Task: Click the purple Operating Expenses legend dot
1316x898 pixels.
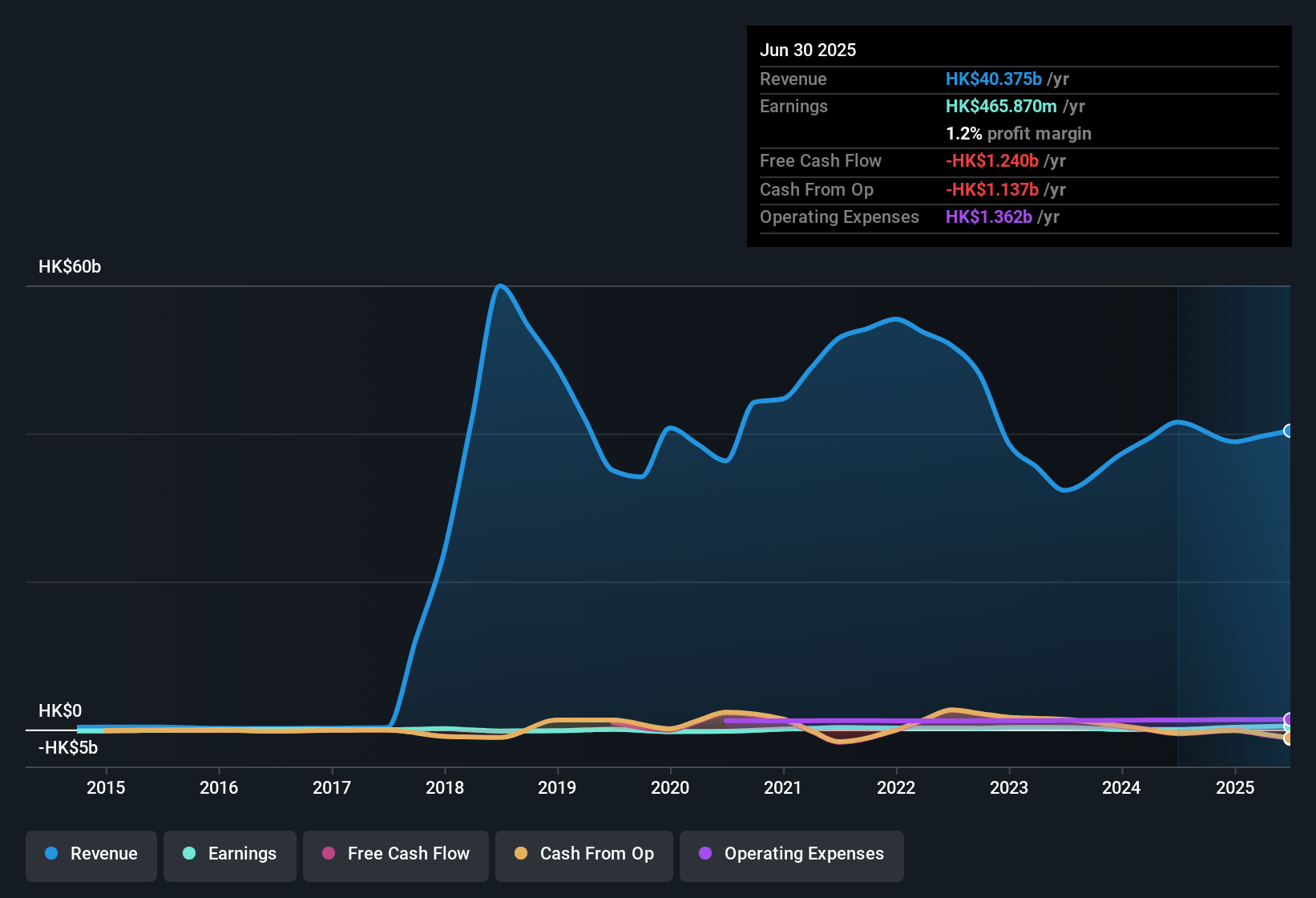Action: click(705, 854)
